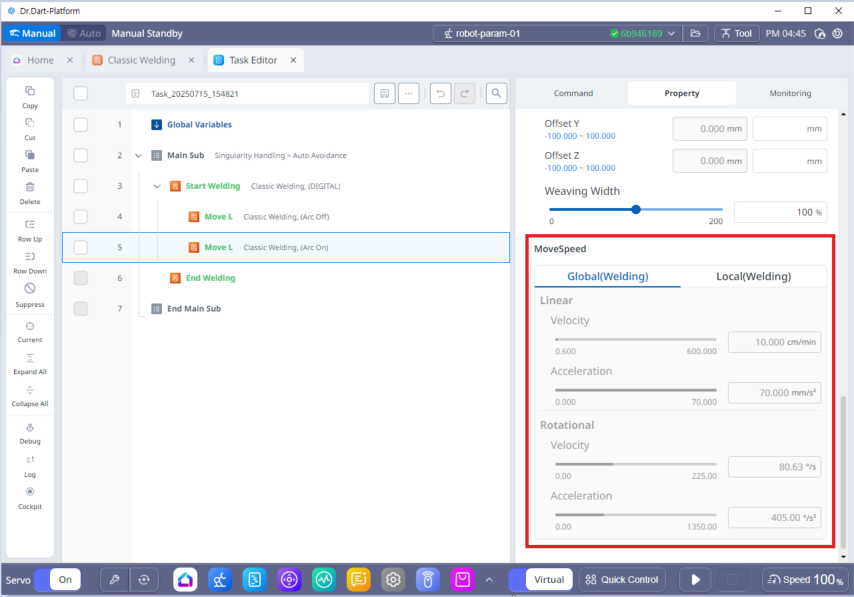Toggle the Servo On switch
The width and height of the screenshot is (854, 597).
pyautogui.click(x=57, y=579)
